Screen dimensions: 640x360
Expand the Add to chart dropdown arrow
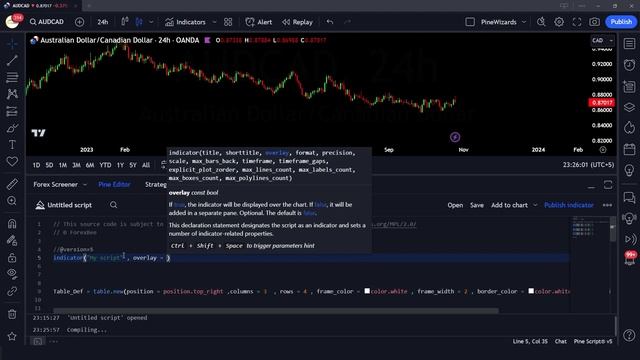point(535,205)
